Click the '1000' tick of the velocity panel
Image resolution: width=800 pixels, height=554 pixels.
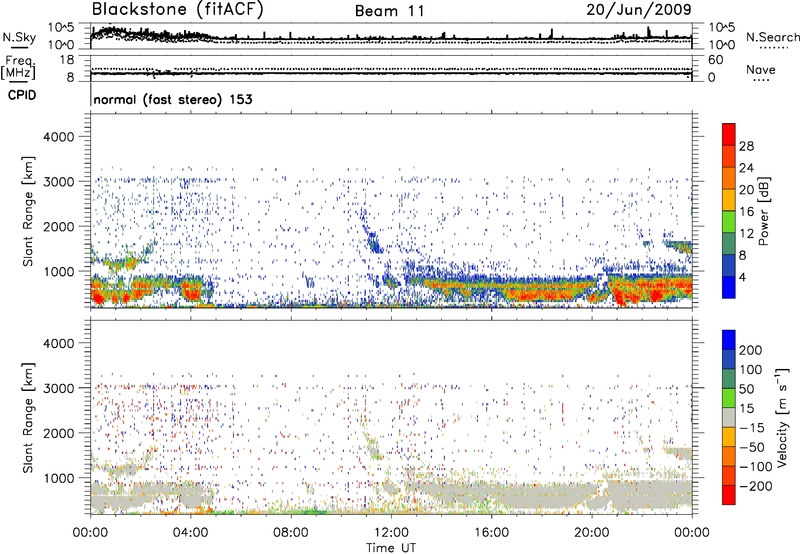(x=59, y=478)
